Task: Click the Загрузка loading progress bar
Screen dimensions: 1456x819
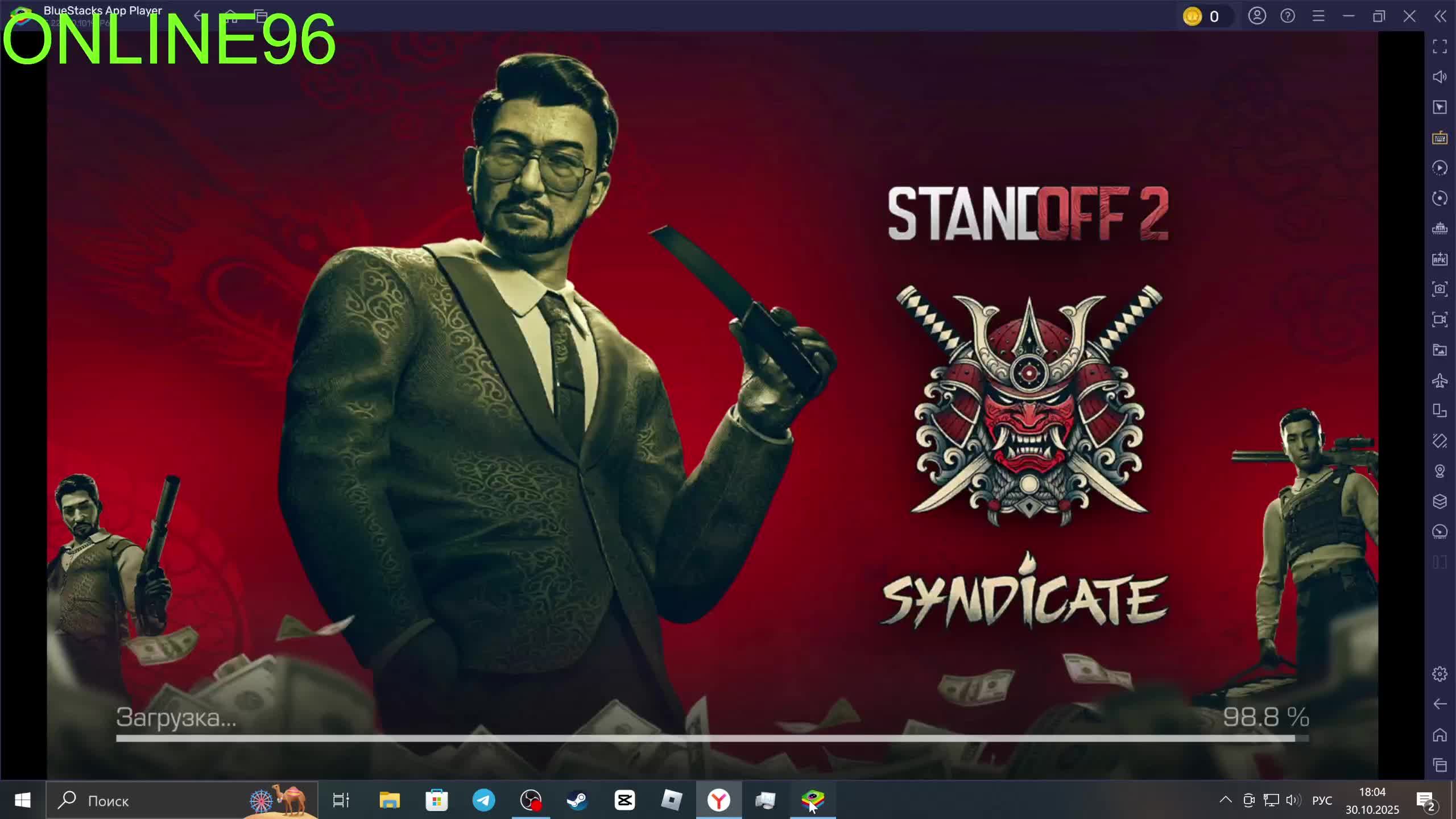Action: point(712,738)
